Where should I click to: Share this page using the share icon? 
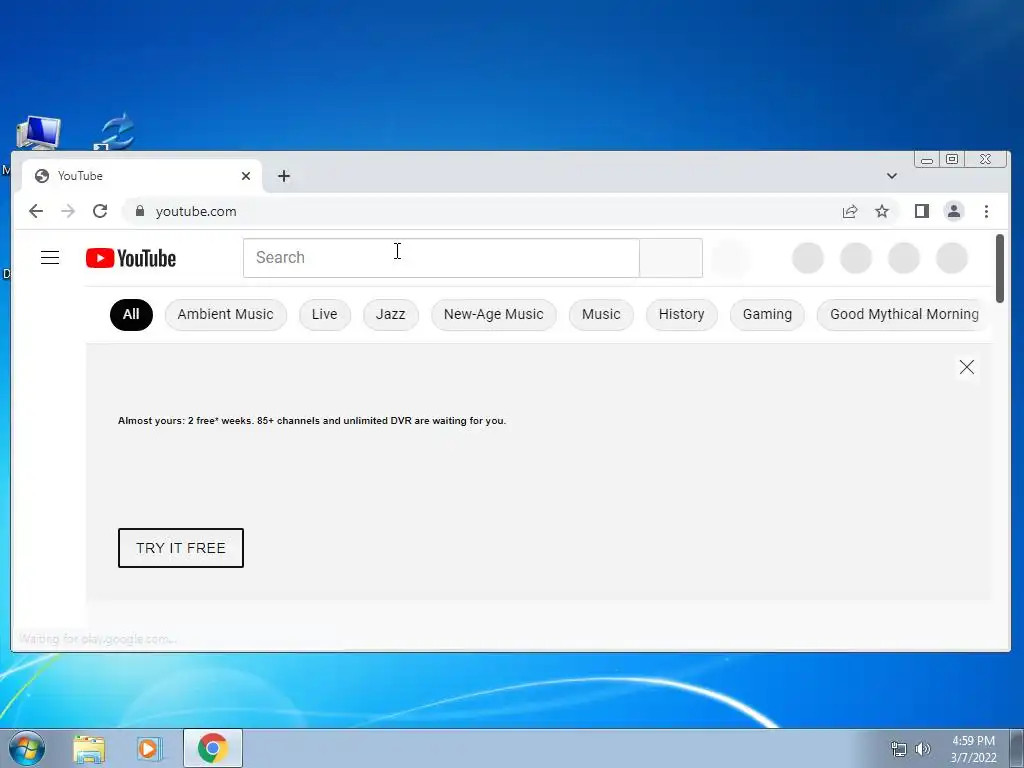[850, 211]
